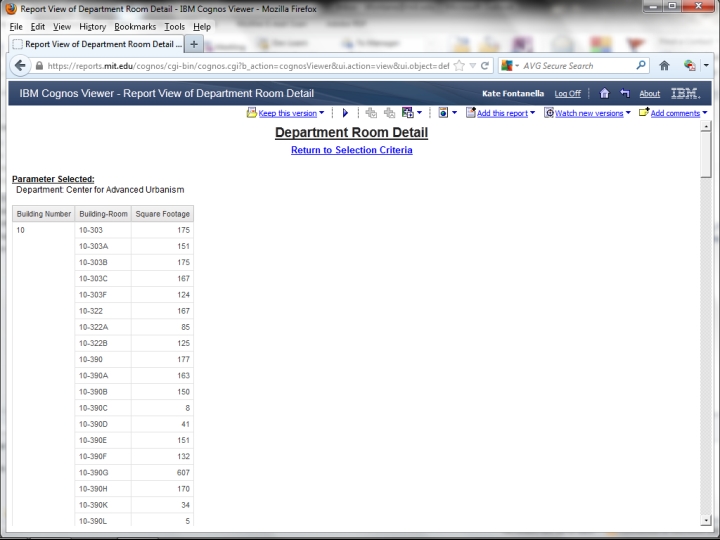Click the About link in header

tap(649, 94)
